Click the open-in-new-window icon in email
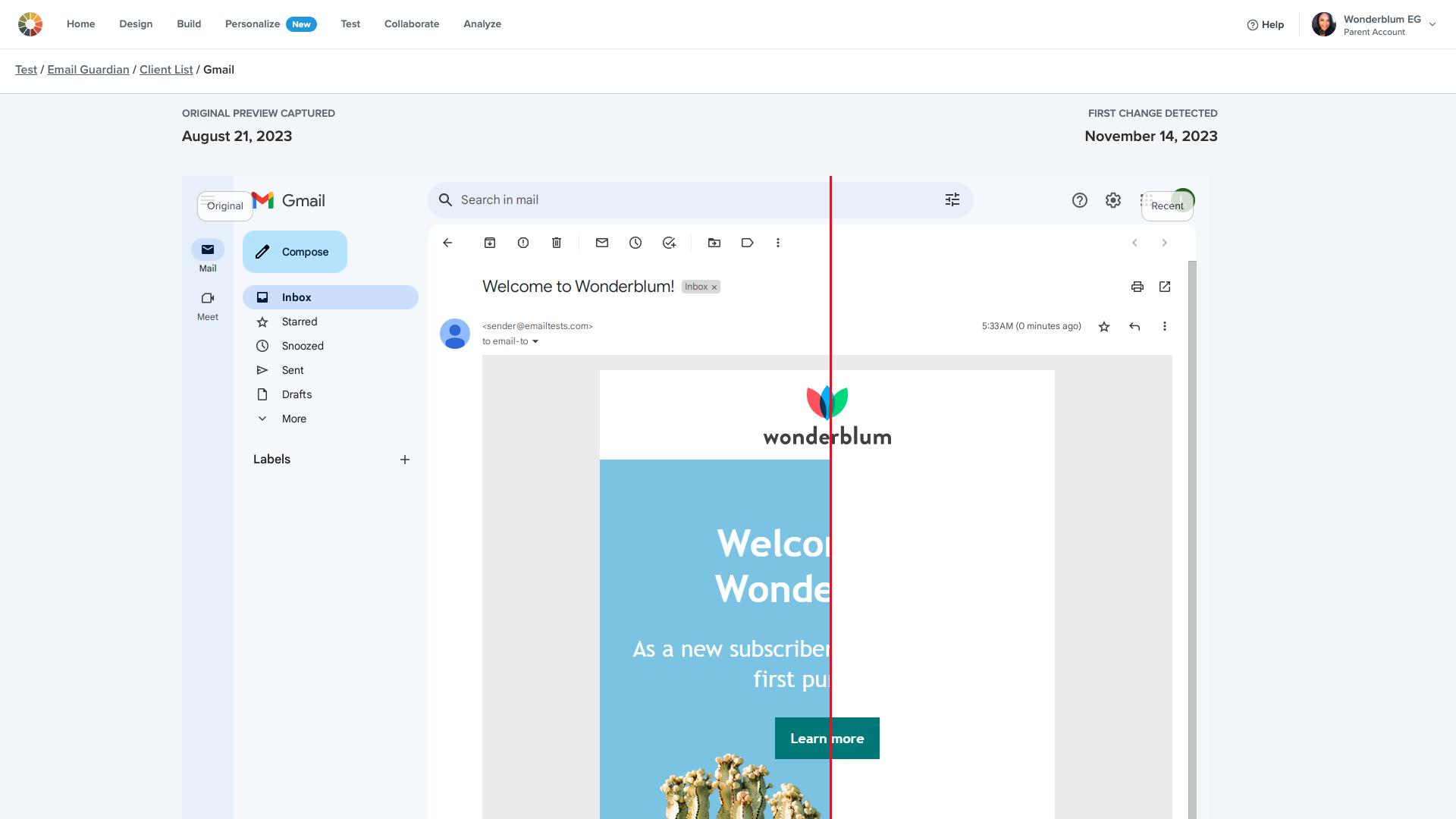 (x=1165, y=287)
